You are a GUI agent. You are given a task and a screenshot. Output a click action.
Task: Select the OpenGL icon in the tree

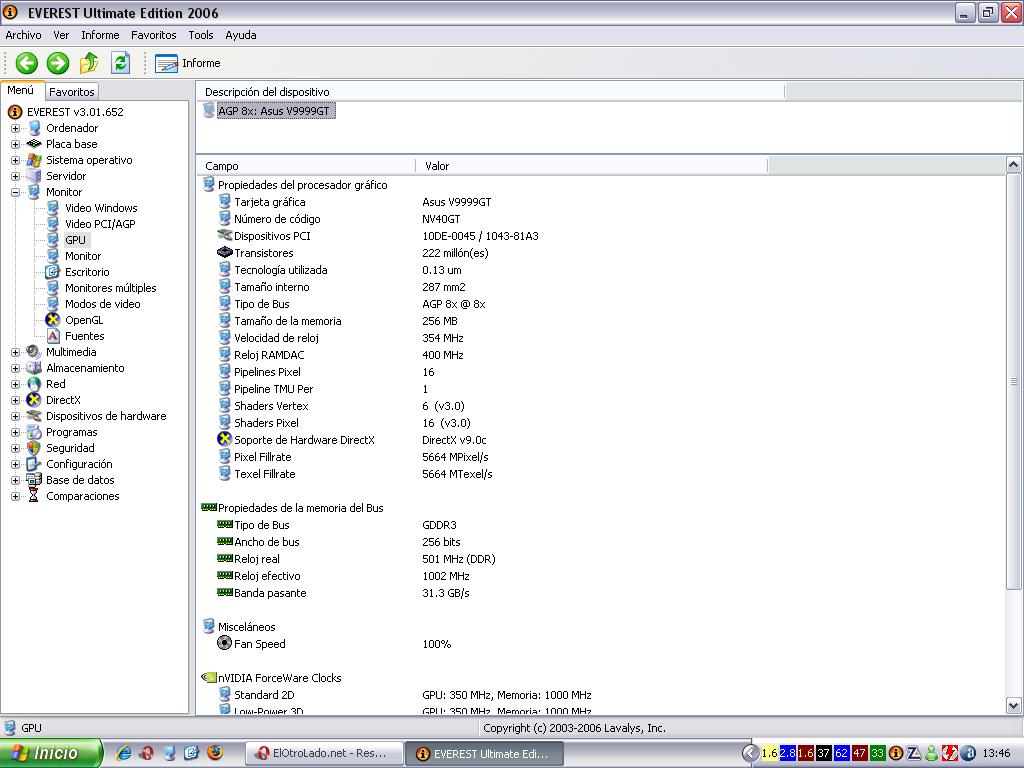pos(53,320)
